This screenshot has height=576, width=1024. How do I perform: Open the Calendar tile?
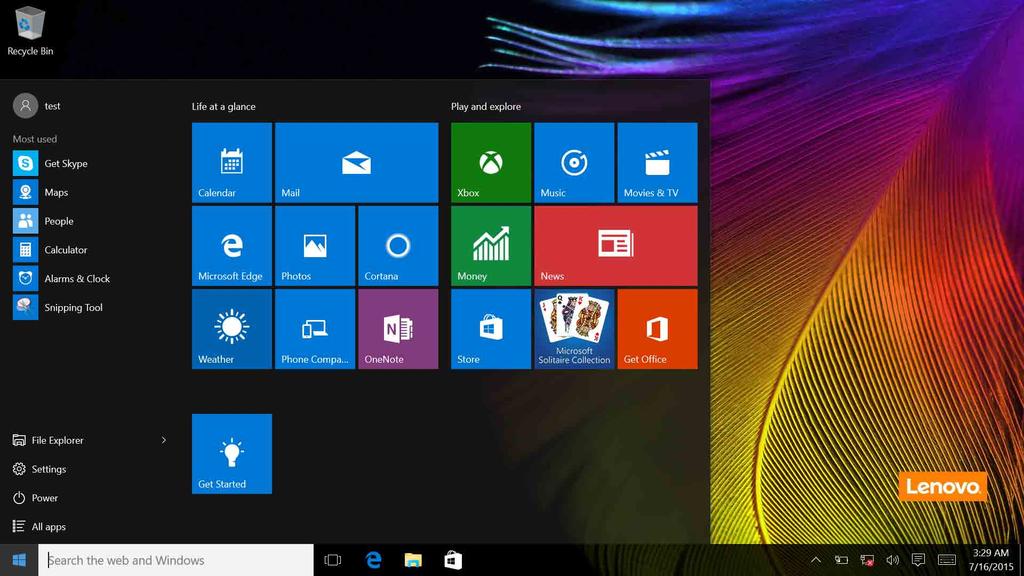click(x=232, y=163)
